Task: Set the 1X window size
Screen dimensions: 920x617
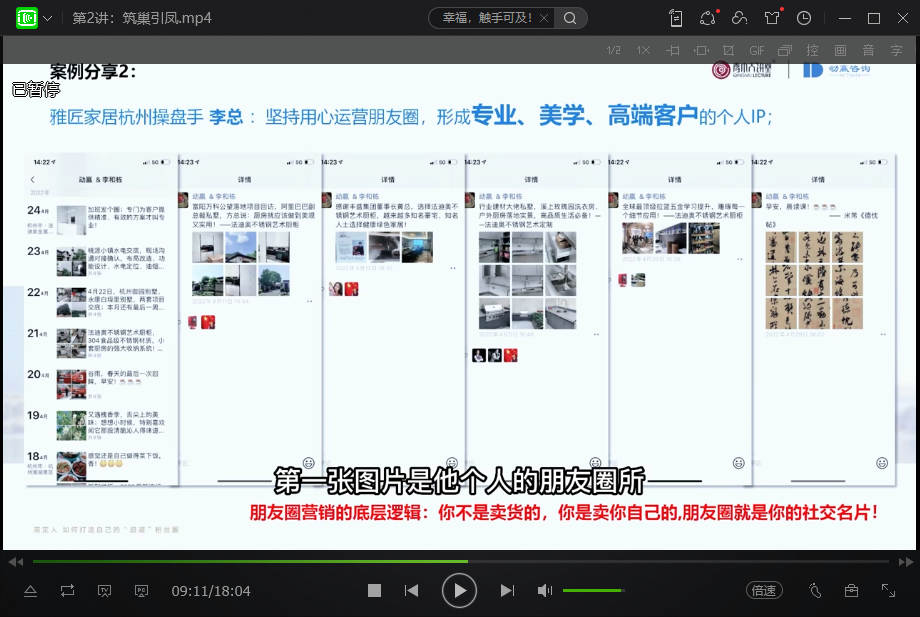Action: click(x=644, y=50)
